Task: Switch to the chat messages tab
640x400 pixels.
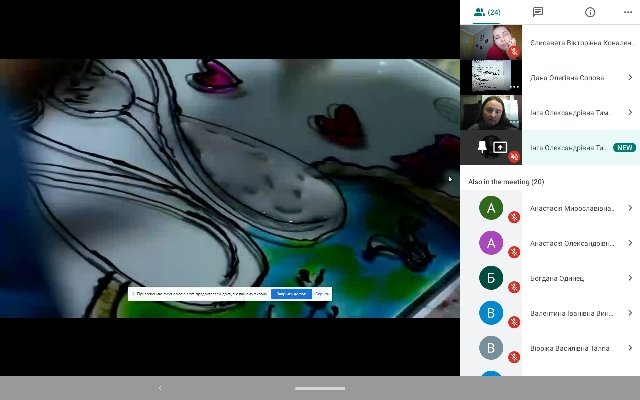Action: [x=538, y=12]
